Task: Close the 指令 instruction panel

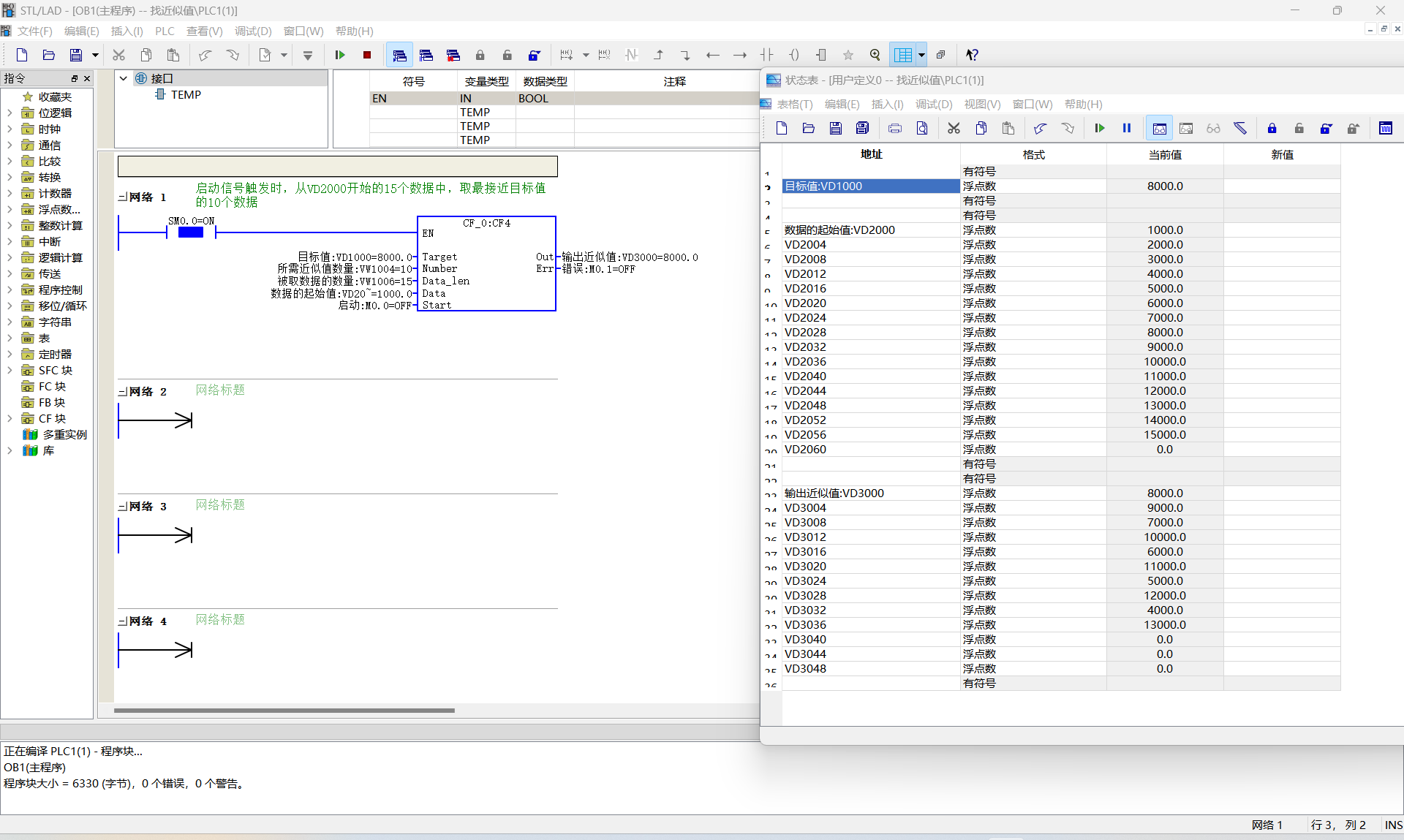Action: [x=87, y=78]
